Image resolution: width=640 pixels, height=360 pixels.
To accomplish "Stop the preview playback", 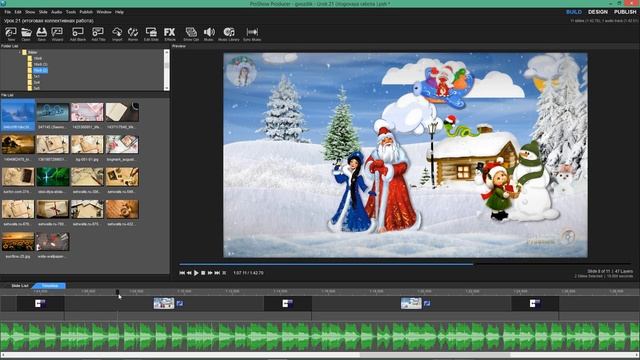I will [203, 273].
